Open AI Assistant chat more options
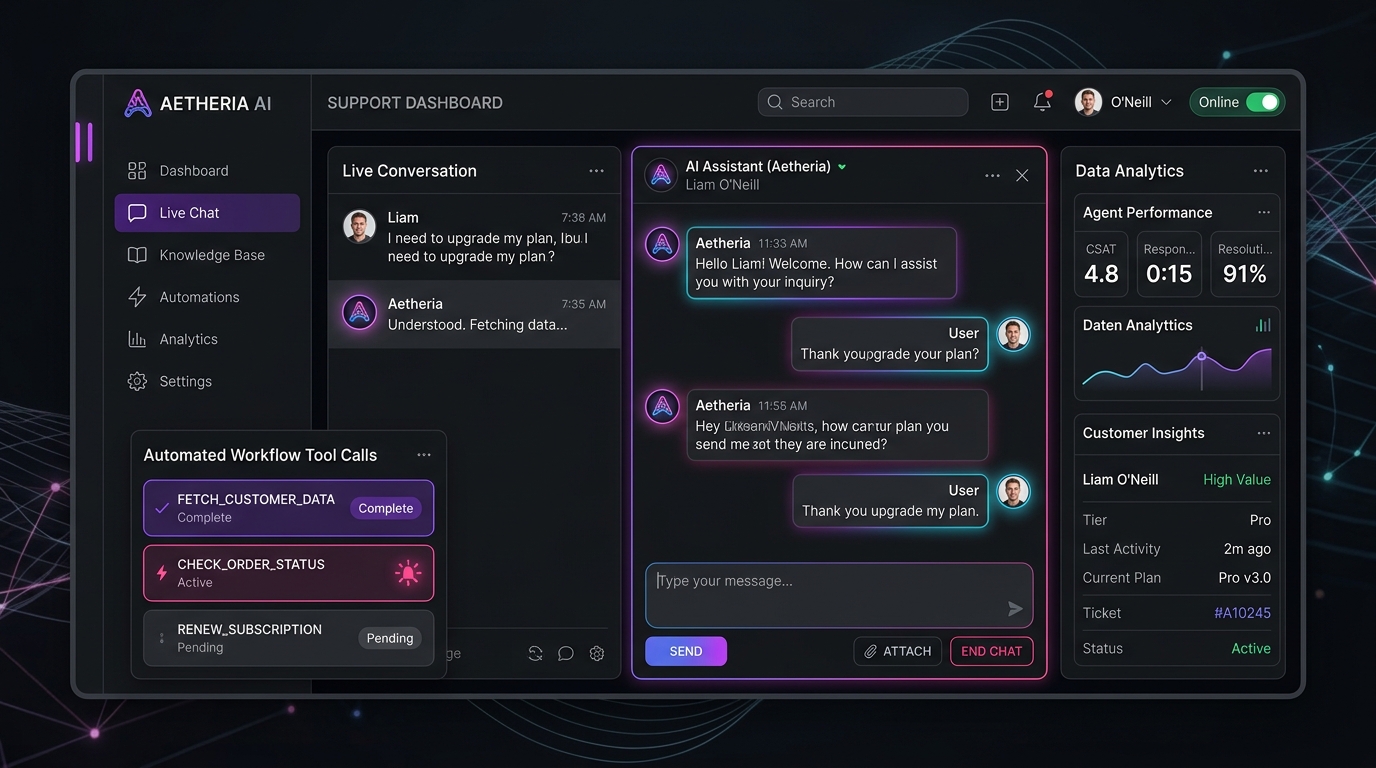 (992, 175)
